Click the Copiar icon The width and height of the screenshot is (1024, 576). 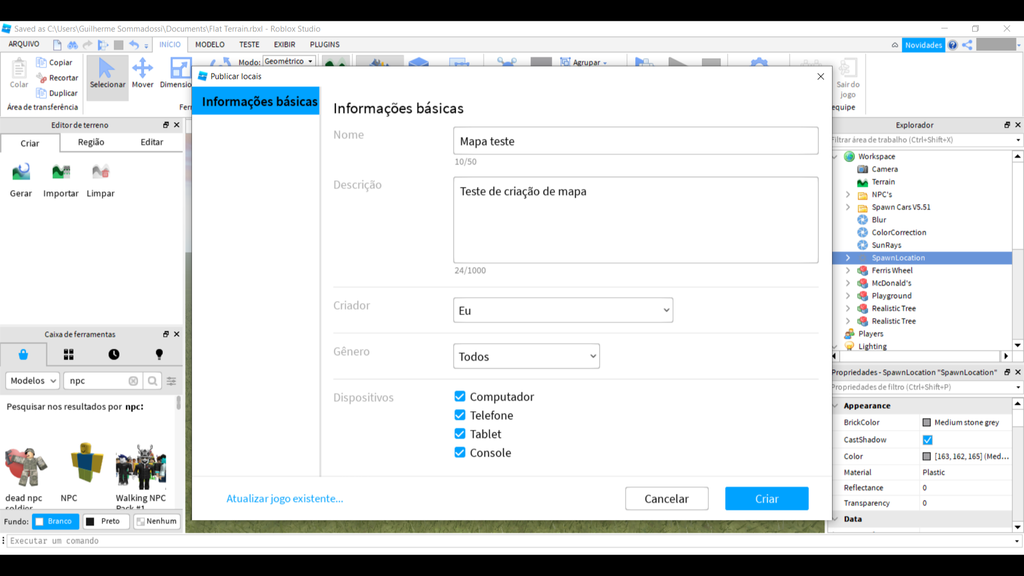(41, 62)
